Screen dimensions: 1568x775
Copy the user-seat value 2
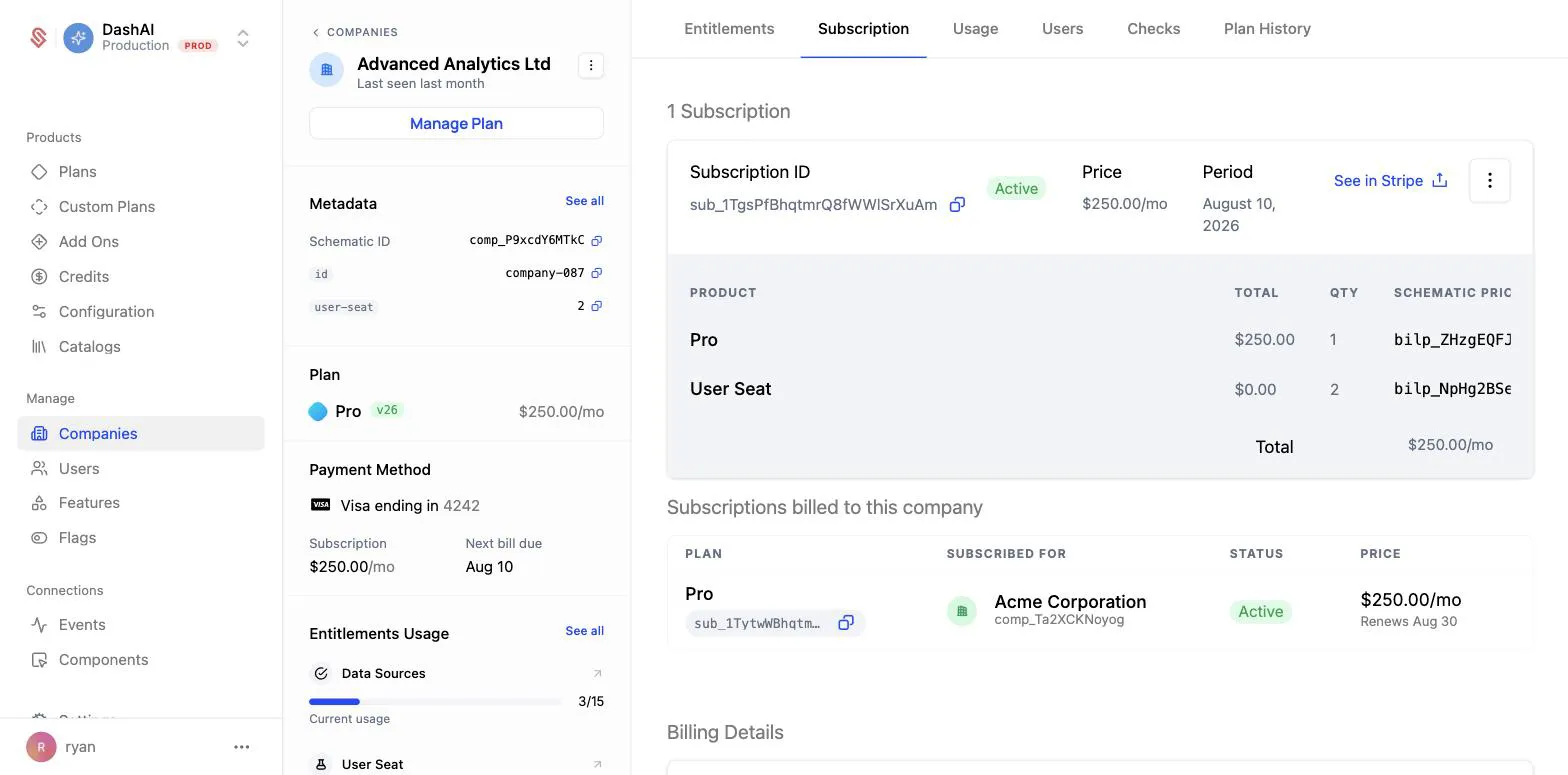(x=597, y=306)
